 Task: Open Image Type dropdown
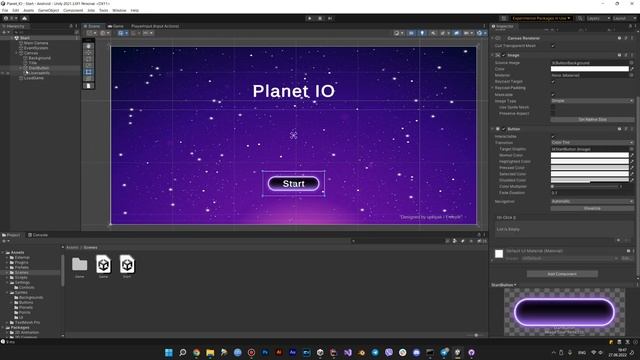(592, 101)
